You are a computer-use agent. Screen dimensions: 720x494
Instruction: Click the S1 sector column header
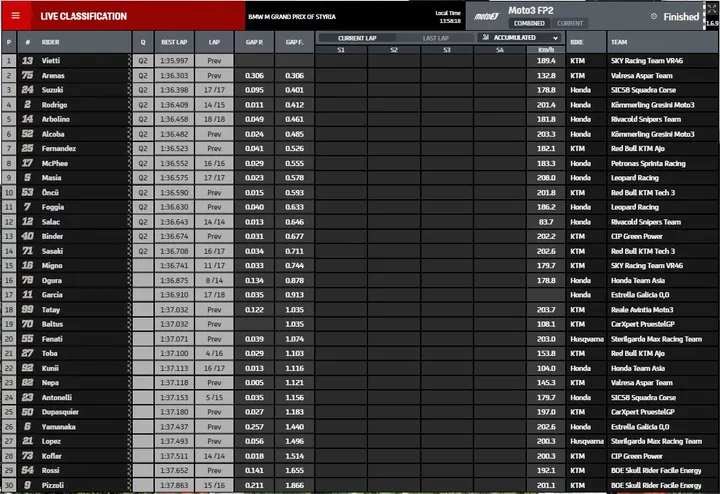[341, 50]
